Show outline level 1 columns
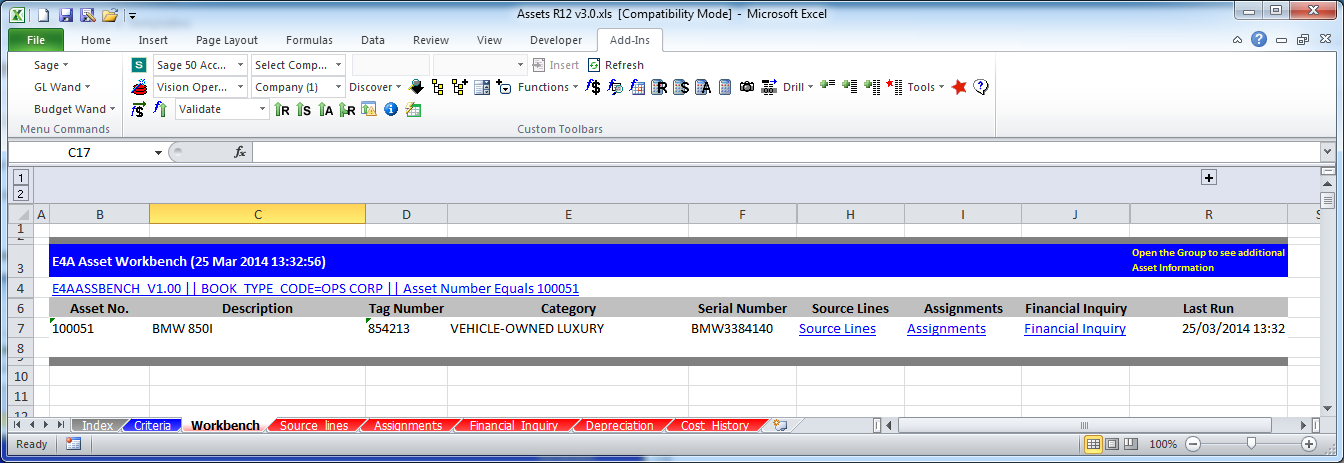Image resolution: width=1344 pixels, height=463 pixels. (x=19, y=177)
